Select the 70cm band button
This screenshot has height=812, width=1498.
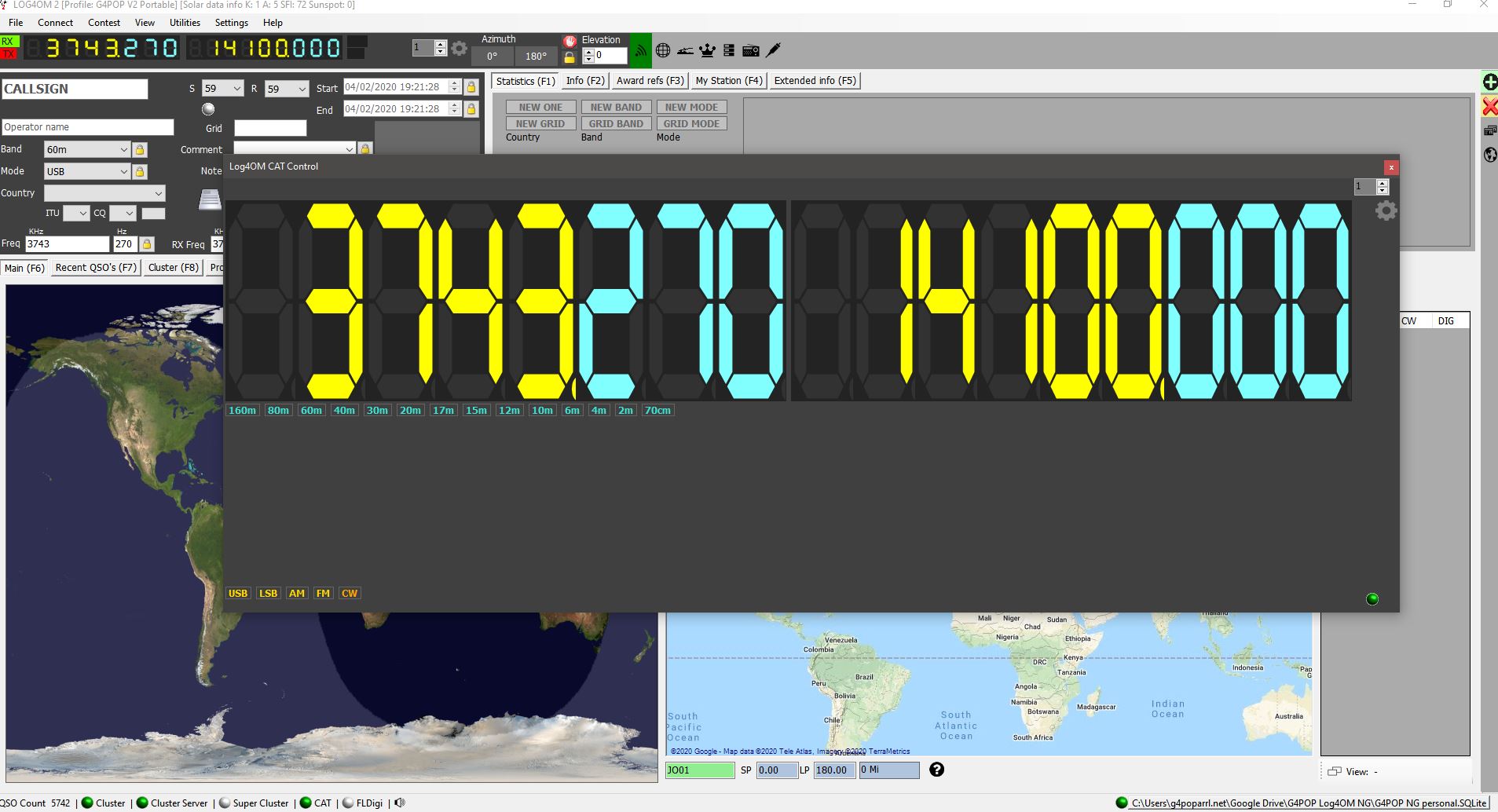click(657, 410)
